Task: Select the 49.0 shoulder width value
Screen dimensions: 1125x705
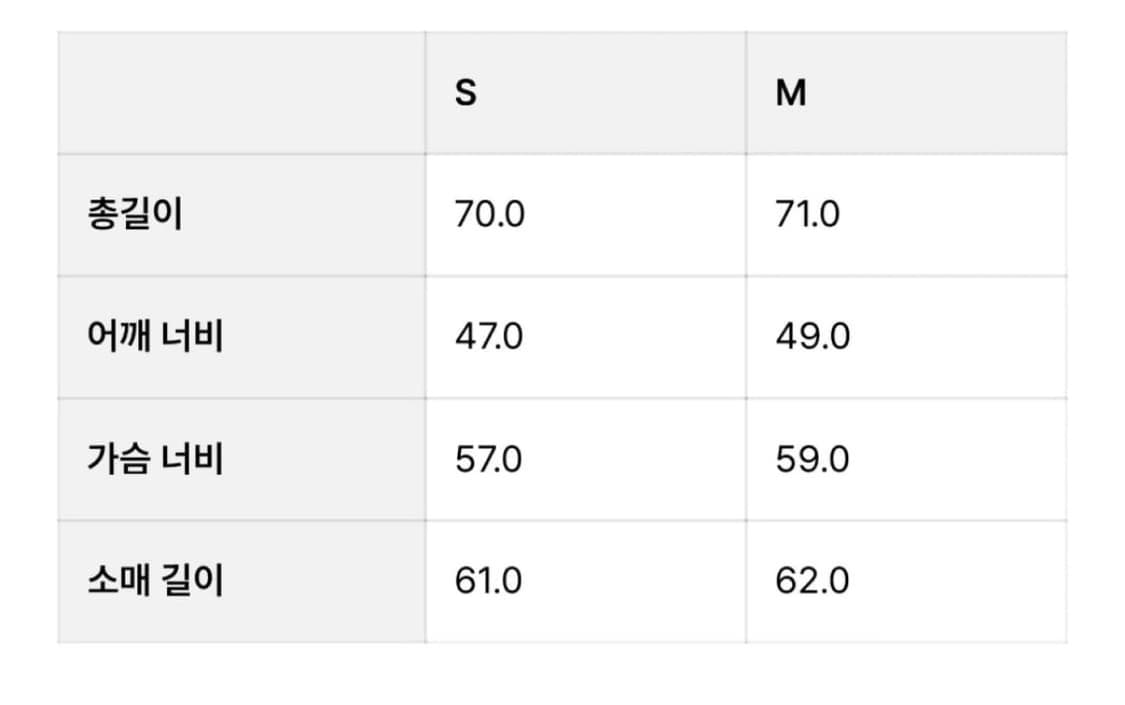Action: tap(812, 337)
